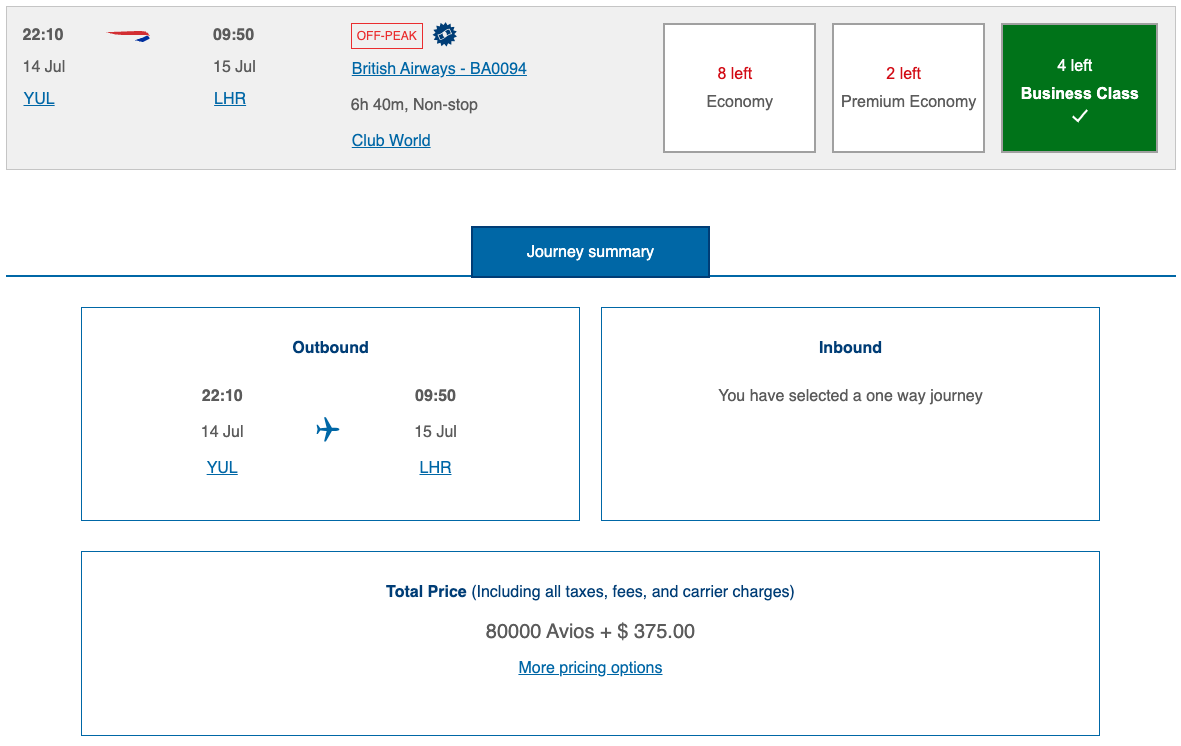The image size is (1181, 746).
Task: Click the 6h 40m, Non-stop duration text
Action: point(414,104)
